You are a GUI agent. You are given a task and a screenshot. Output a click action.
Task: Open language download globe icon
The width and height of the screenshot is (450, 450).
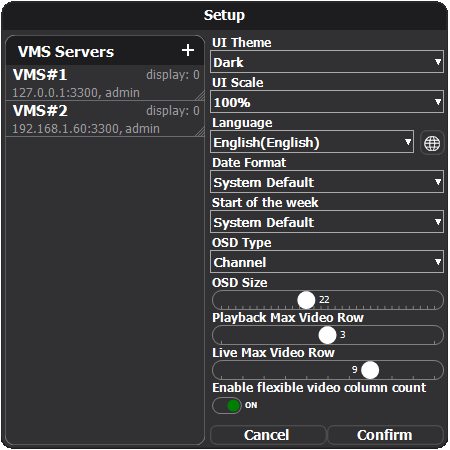click(x=432, y=143)
